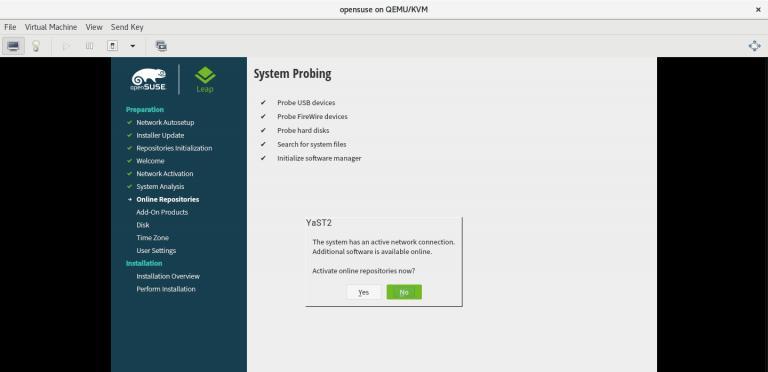
Task: Click the green Leap logo
Action: 205,79
